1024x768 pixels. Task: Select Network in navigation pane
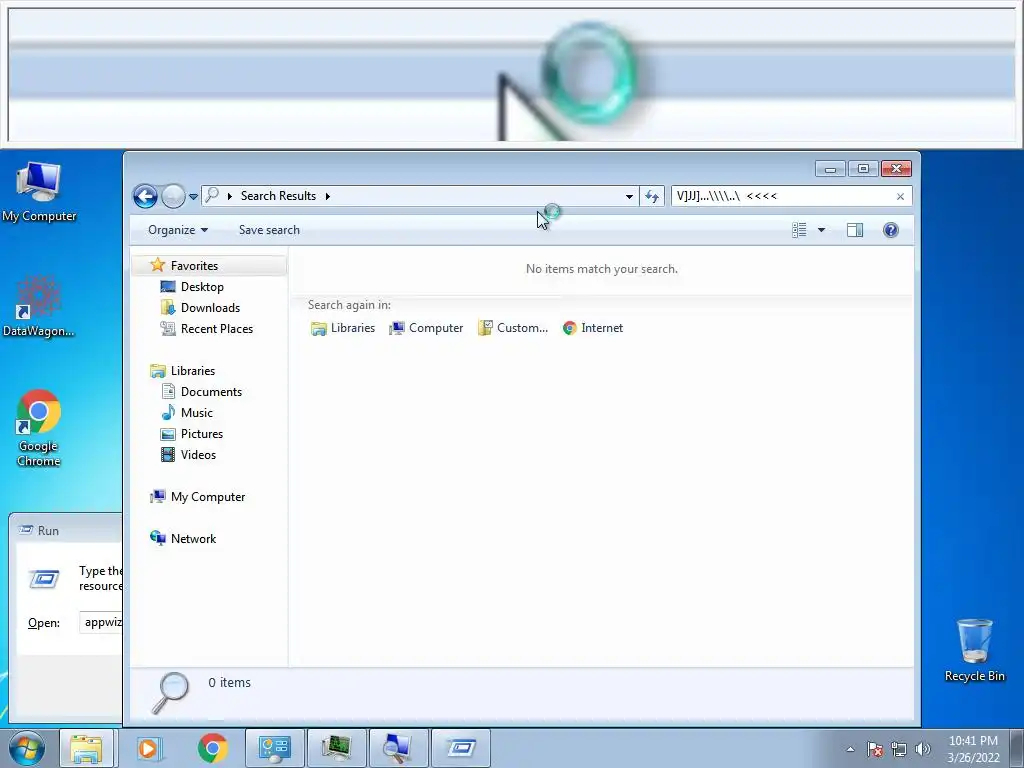193,539
